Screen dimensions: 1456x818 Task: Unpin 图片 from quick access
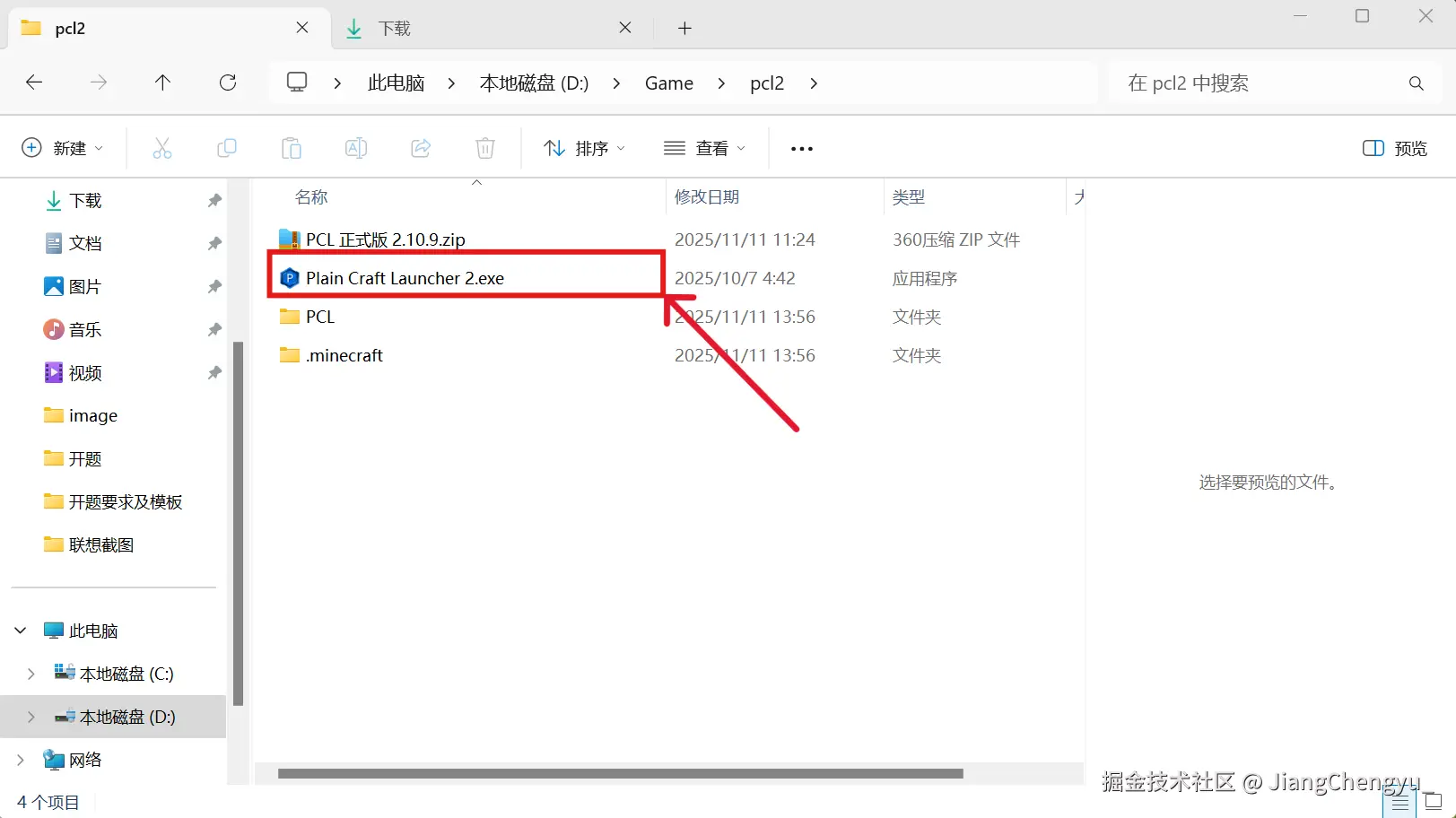click(214, 286)
